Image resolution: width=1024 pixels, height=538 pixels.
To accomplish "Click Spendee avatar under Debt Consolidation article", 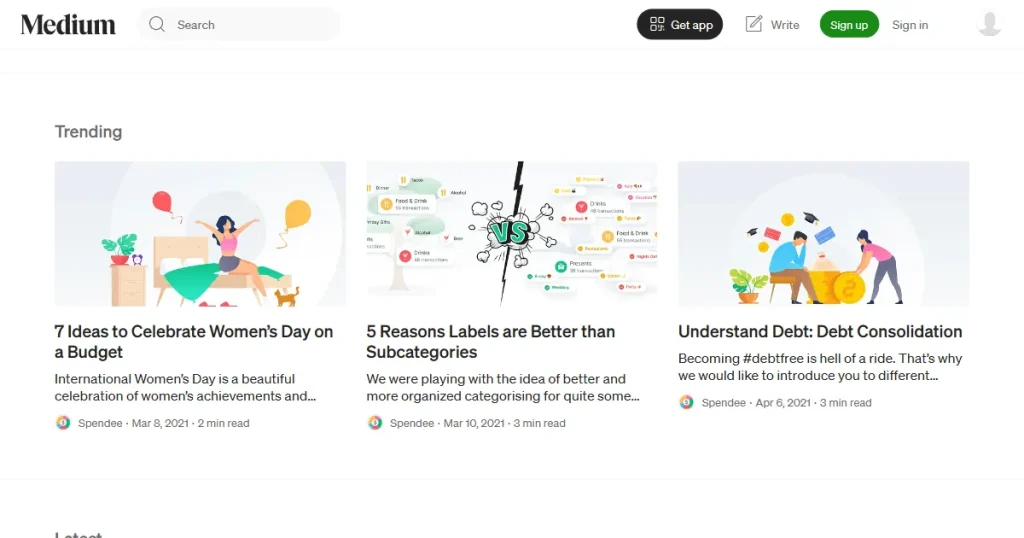I will [x=686, y=402].
